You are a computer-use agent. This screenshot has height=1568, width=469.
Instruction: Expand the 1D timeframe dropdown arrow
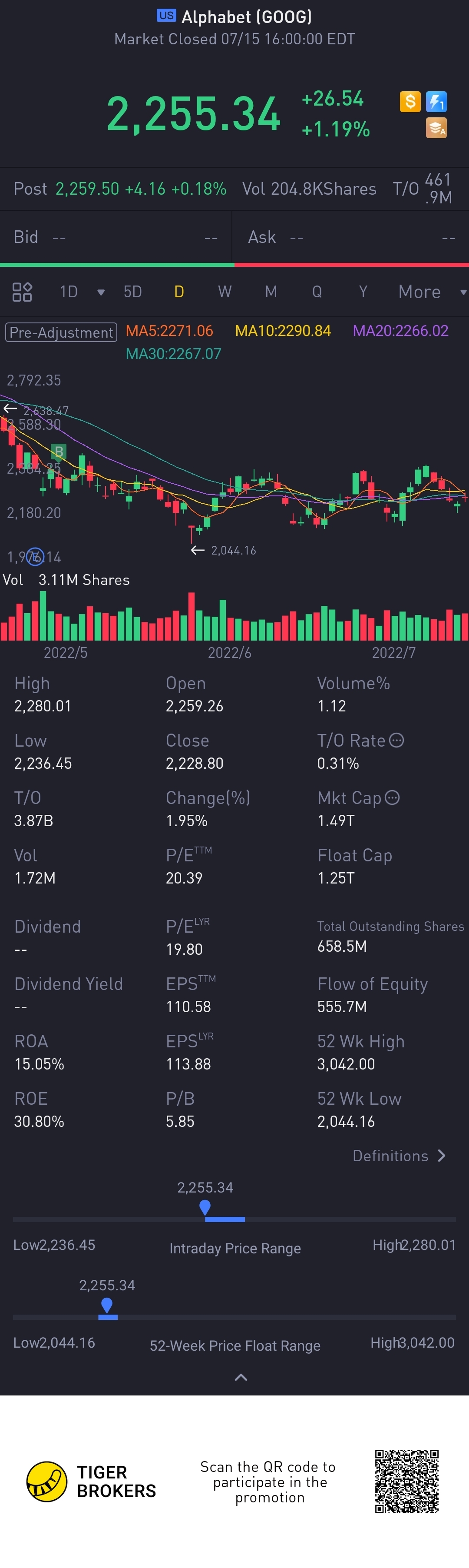click(101, 292)
